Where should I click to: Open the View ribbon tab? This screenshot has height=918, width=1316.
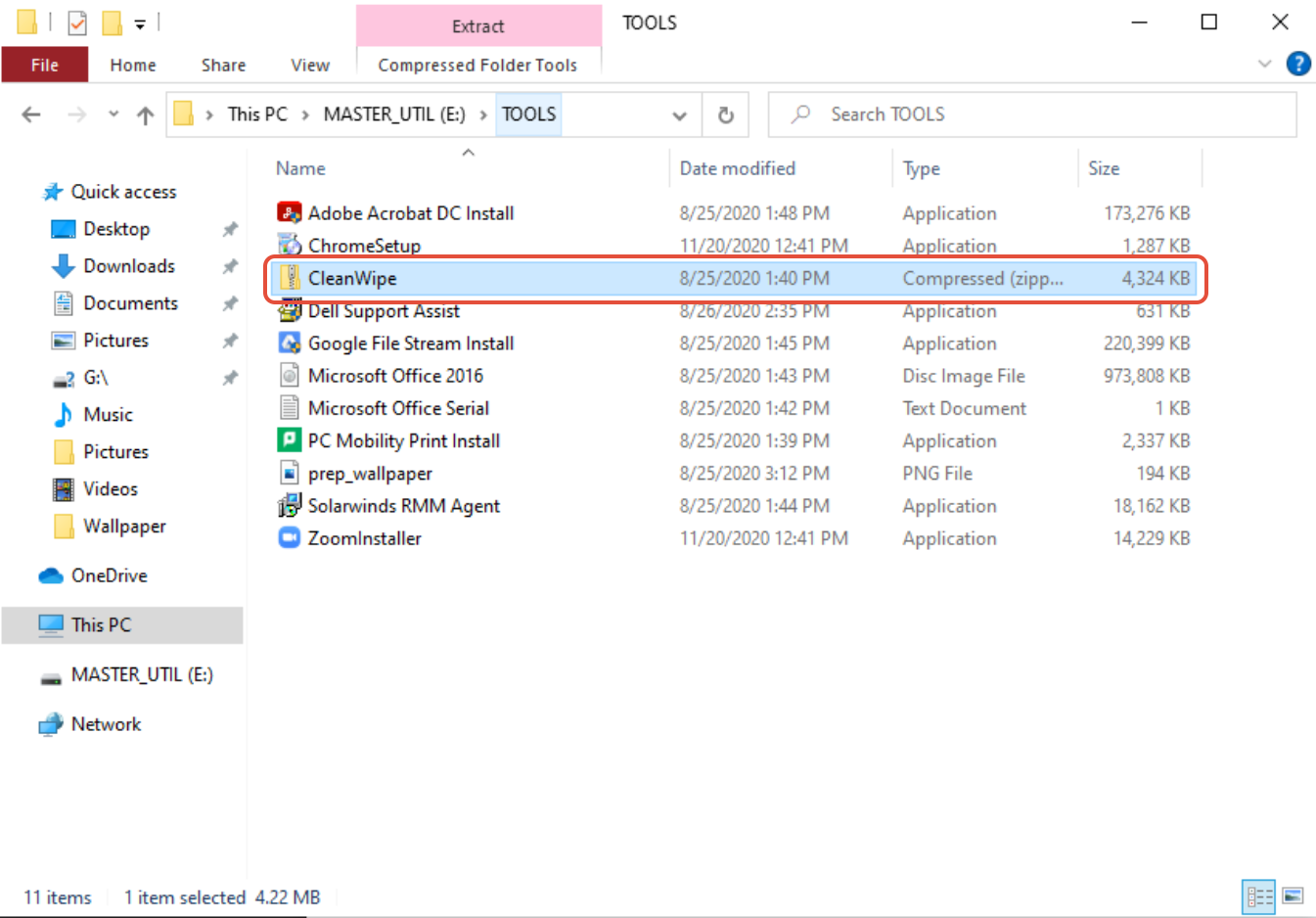click(310, 65)
